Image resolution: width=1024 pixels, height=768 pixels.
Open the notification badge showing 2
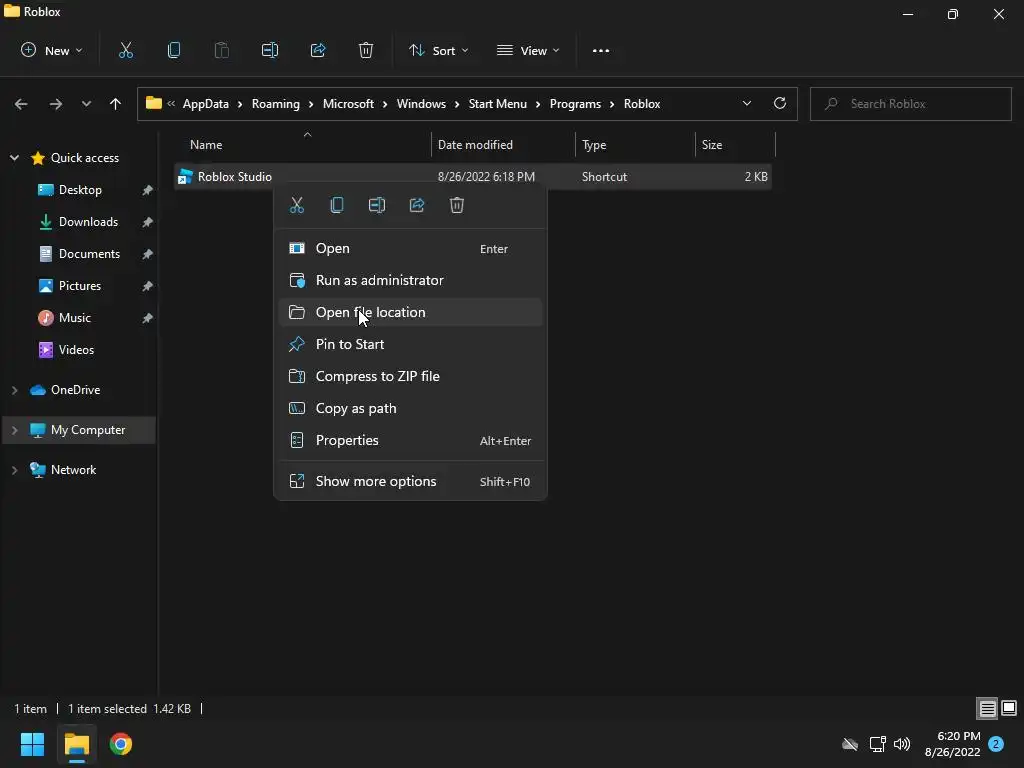click(x=996, y=744)
